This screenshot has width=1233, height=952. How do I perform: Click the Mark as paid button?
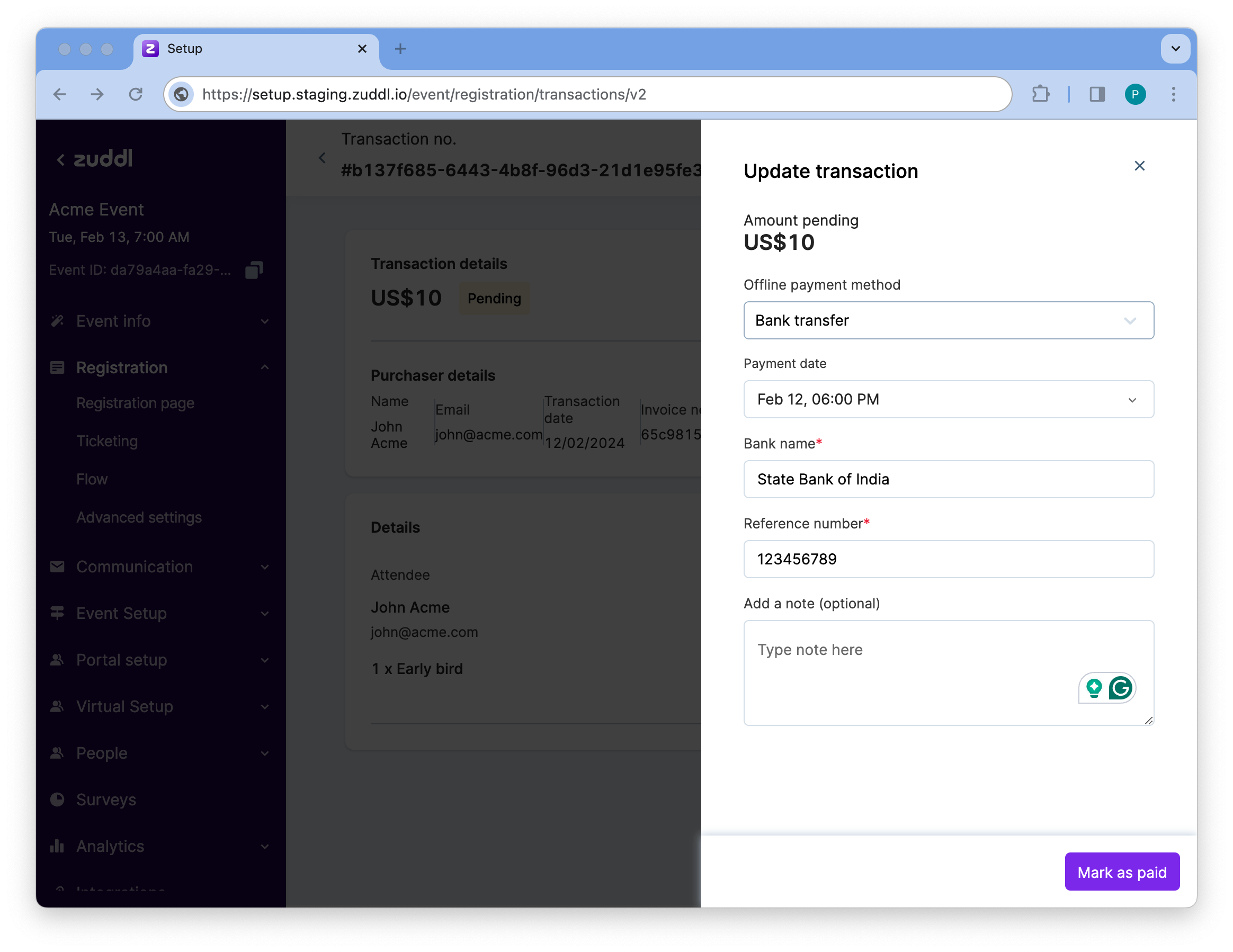(x=1121, y=872)
